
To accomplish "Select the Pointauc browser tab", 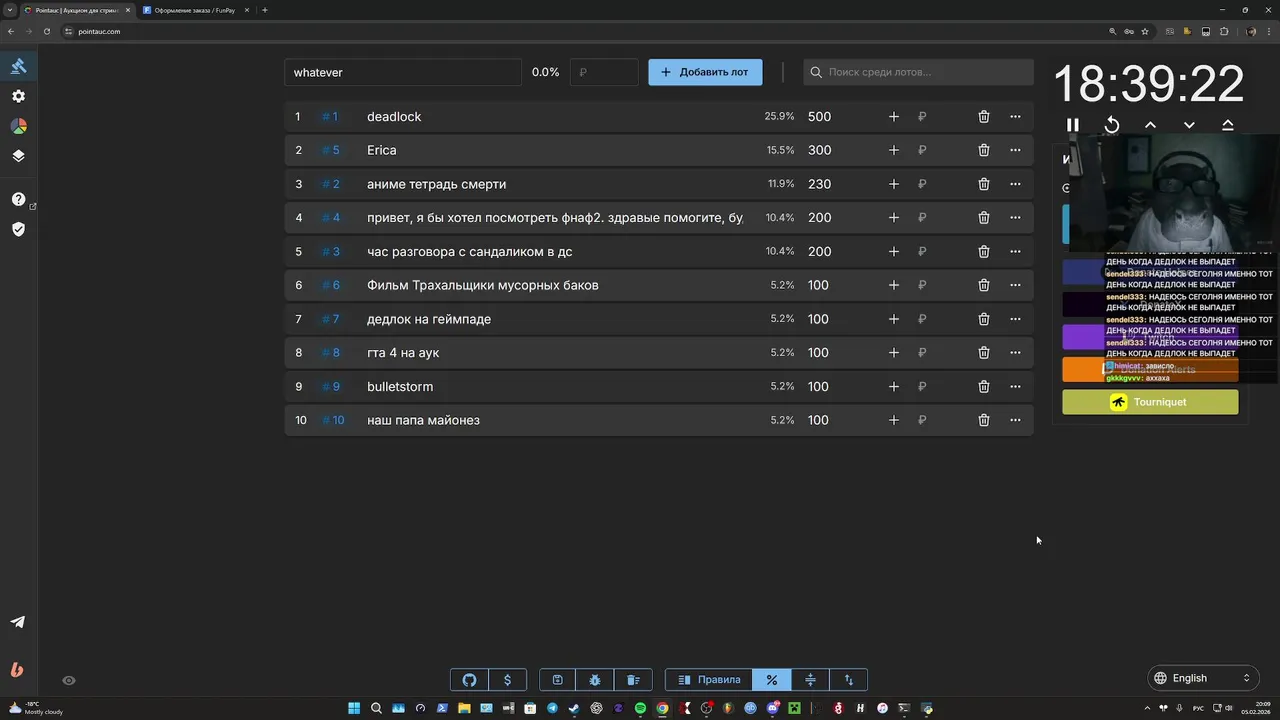I will [x=77, y=10].
